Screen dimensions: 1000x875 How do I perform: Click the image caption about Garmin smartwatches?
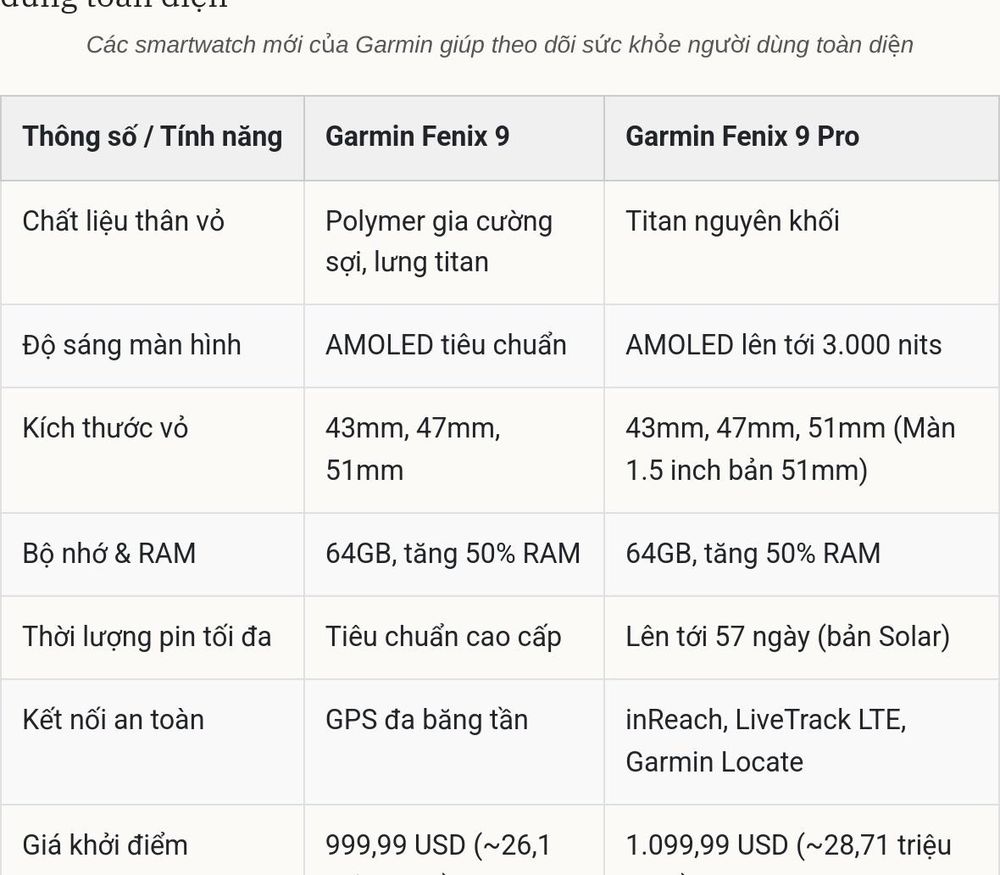point(500,45)
